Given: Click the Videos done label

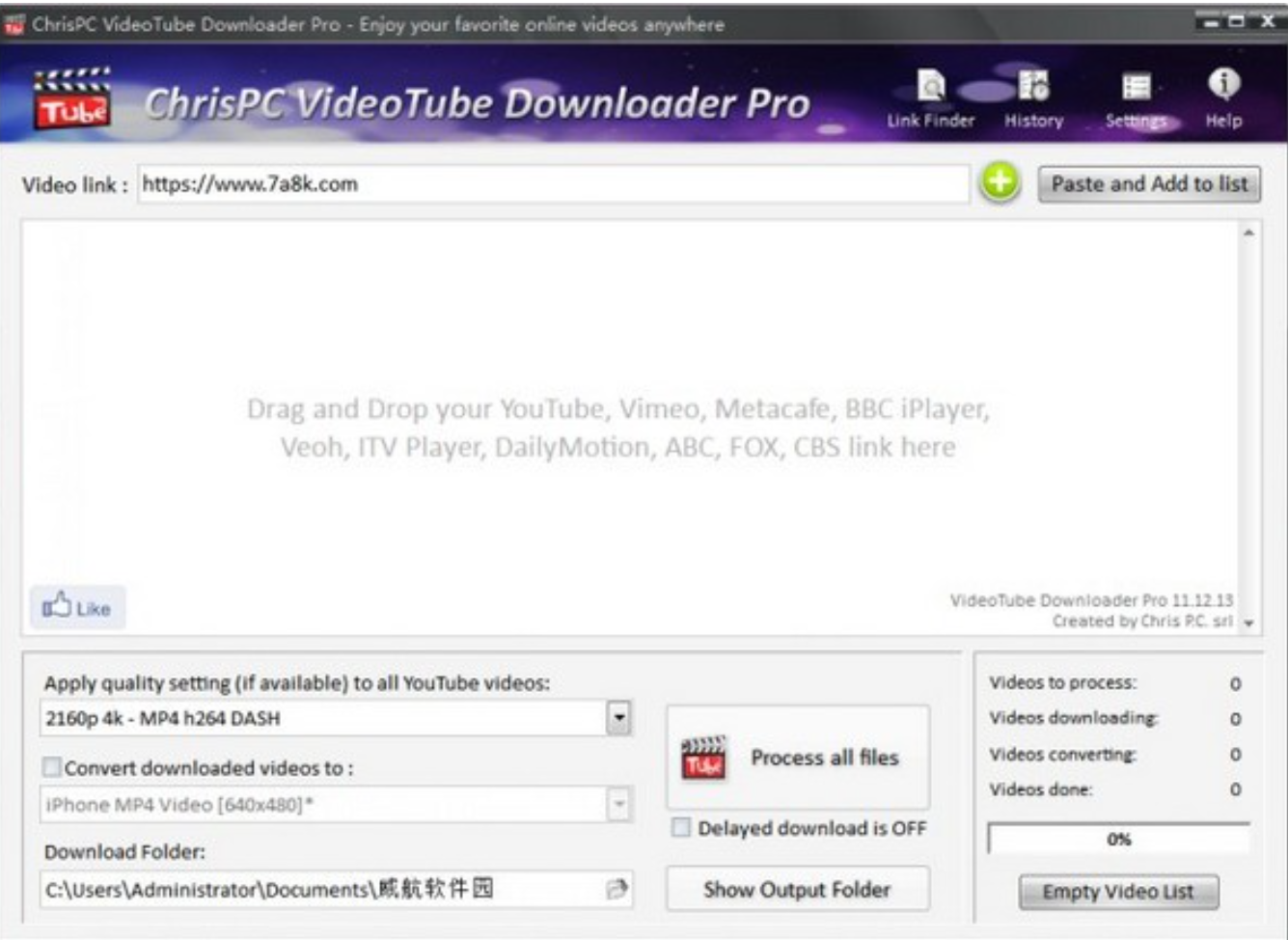Looking at the screenshot, I should [x=1040, y=789].
